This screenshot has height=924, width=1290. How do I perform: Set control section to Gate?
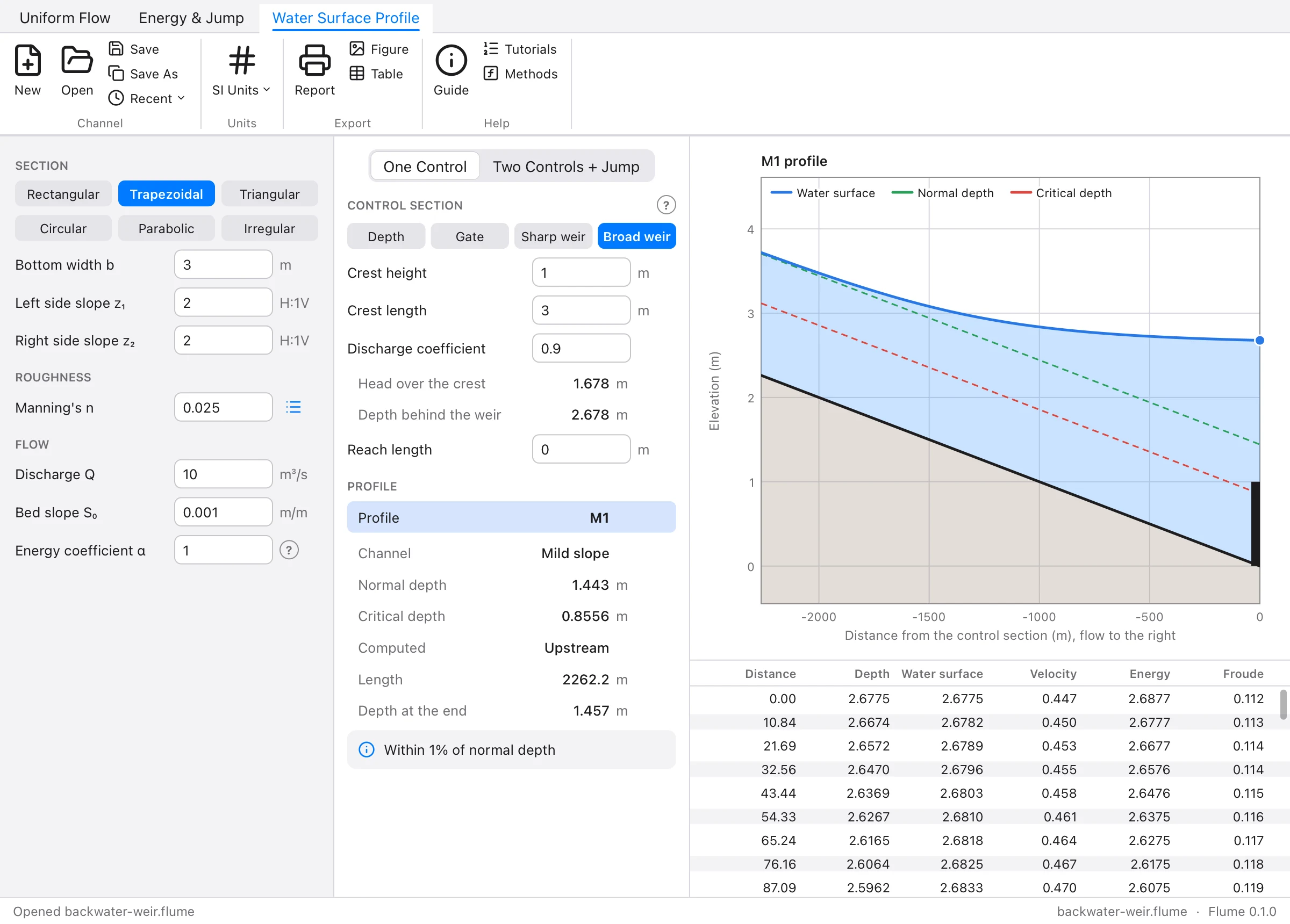point(470,236)
